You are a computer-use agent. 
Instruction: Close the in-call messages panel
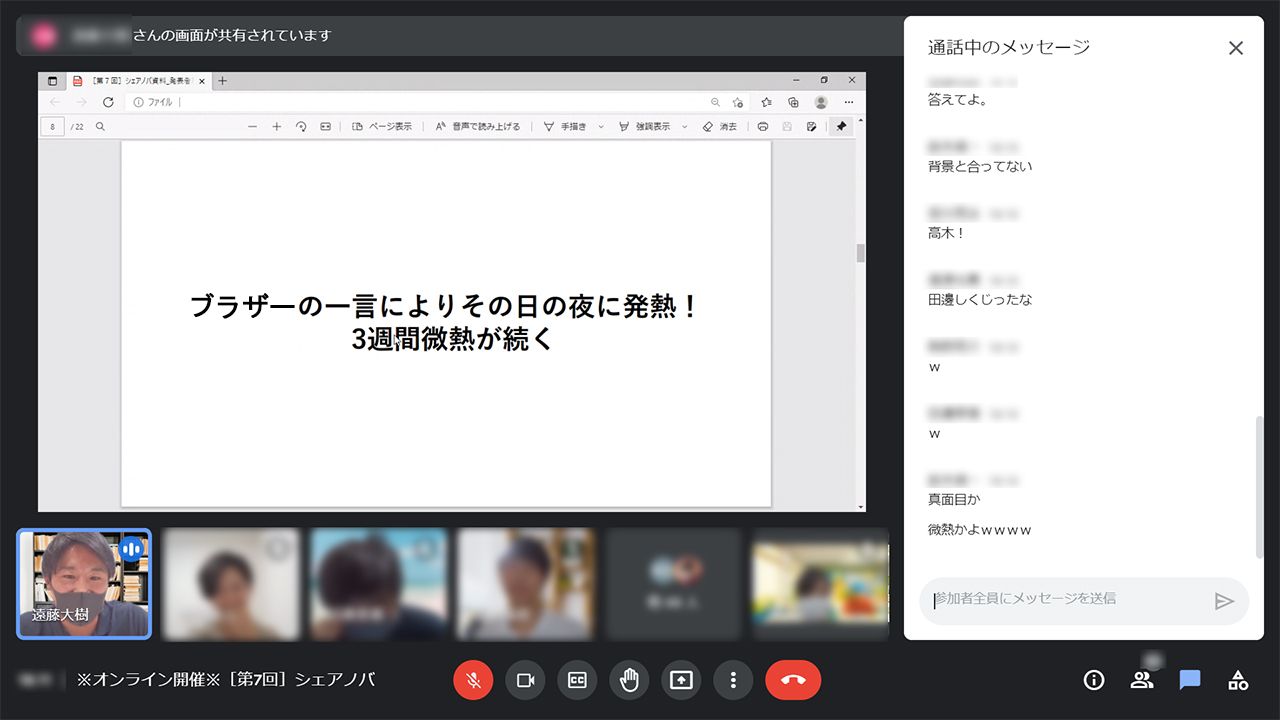[x=1236, y=48]
